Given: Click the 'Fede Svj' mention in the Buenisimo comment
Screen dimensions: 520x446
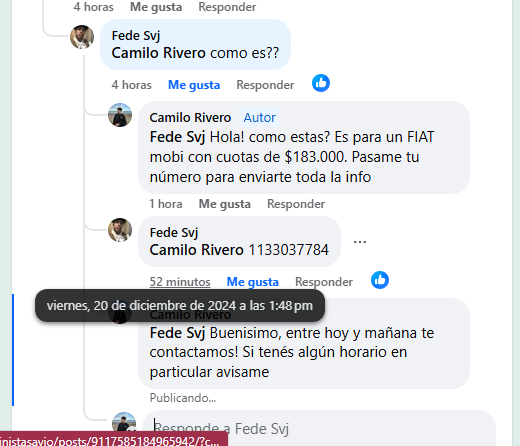Looking at the screenshot, I should tap(177, 333).
